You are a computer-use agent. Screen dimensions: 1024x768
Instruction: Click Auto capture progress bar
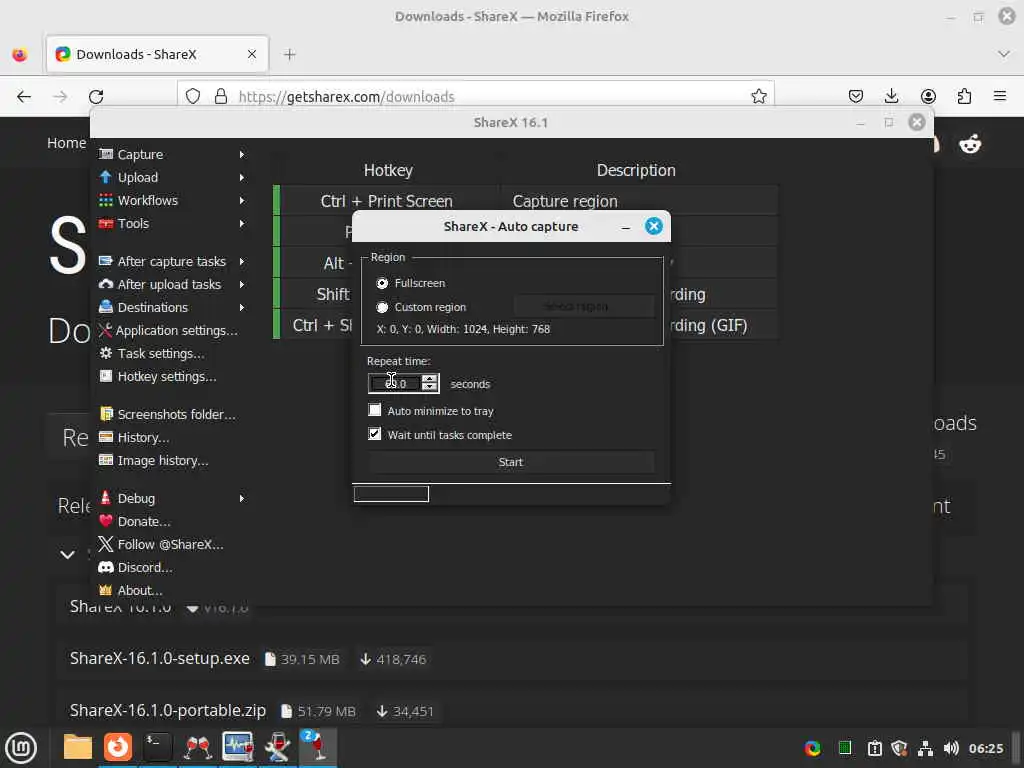click(x=391, y=494)
